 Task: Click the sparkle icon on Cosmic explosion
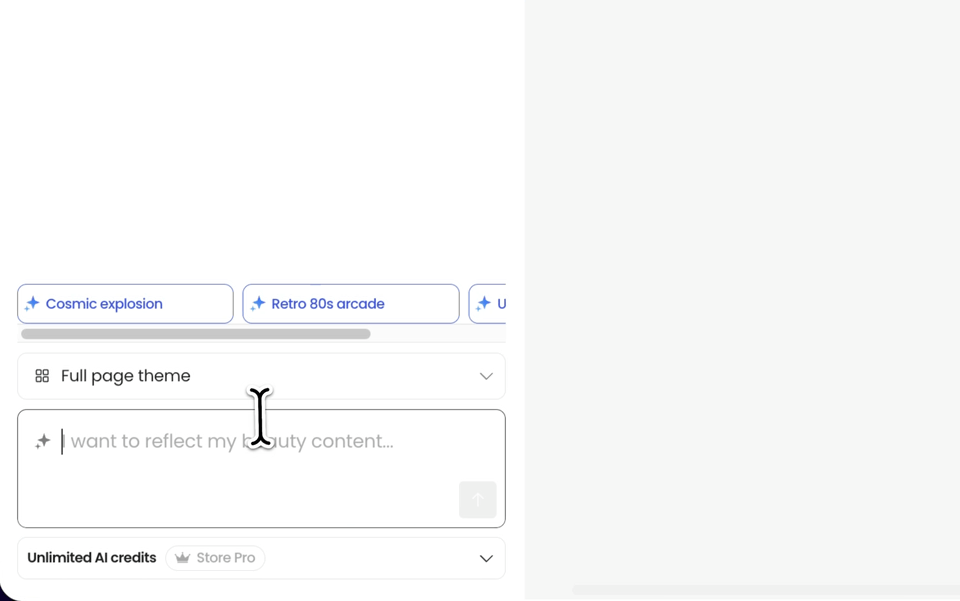point(32,303)
